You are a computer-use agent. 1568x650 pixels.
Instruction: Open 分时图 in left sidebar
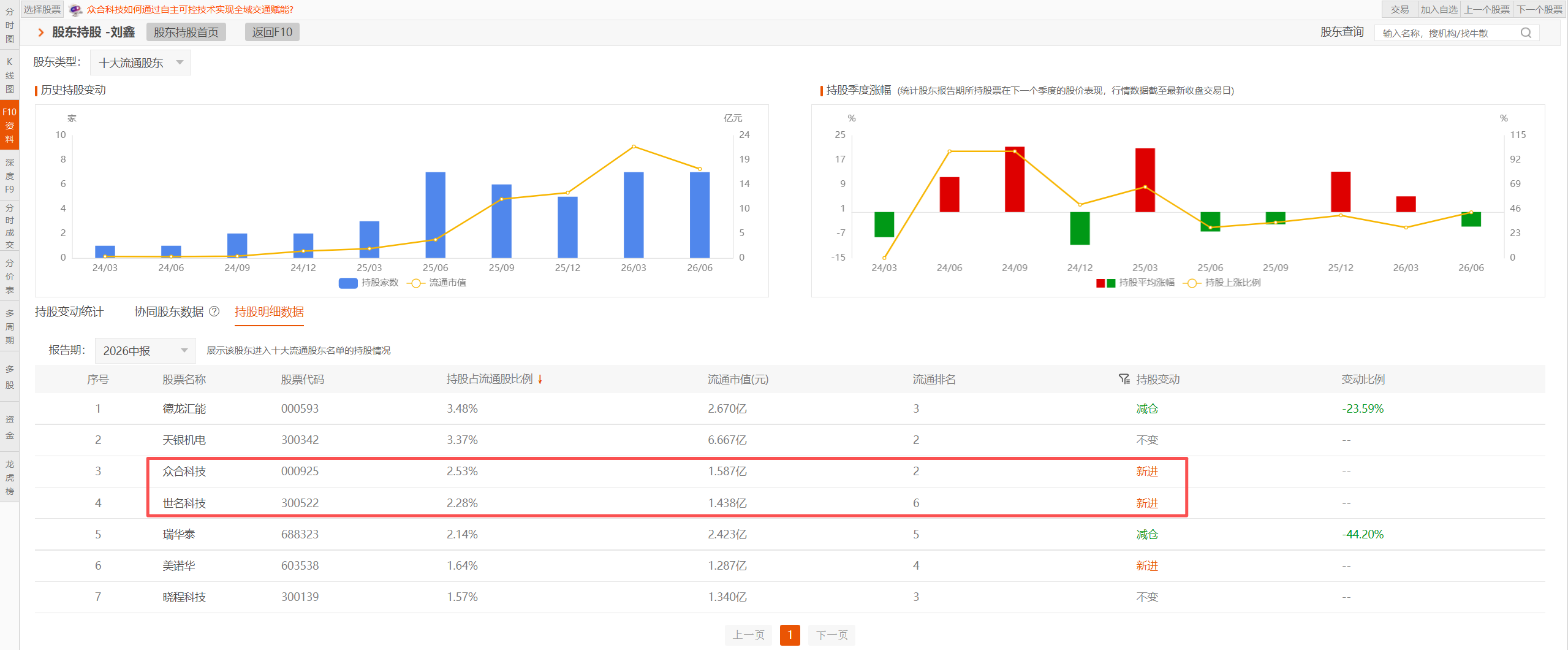[x=9, y=25]
